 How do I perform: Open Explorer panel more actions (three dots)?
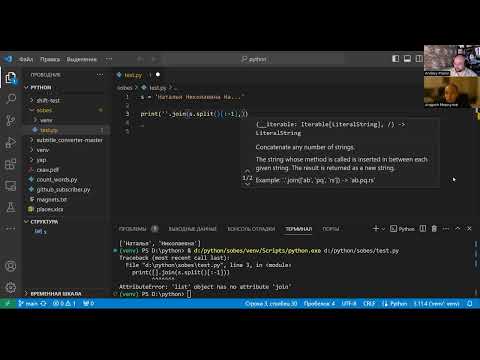coord(100,75)
